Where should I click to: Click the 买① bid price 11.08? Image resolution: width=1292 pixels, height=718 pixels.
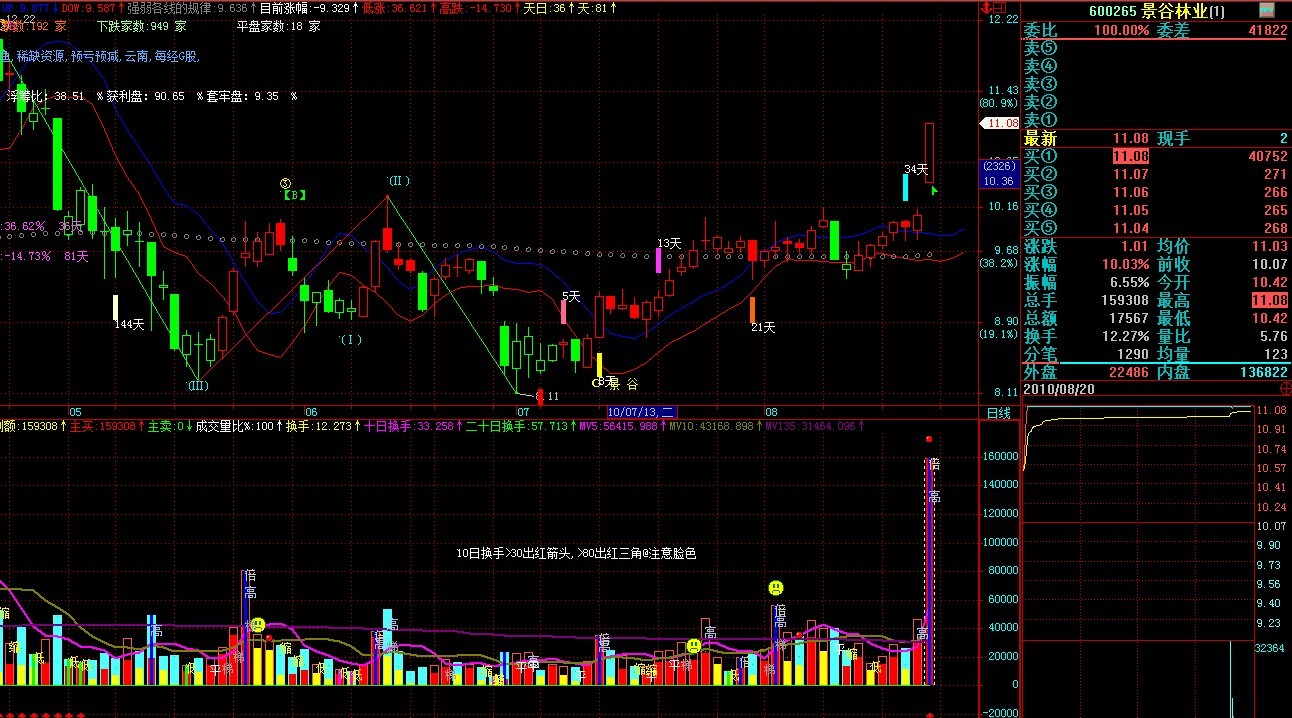(1131, 156)
